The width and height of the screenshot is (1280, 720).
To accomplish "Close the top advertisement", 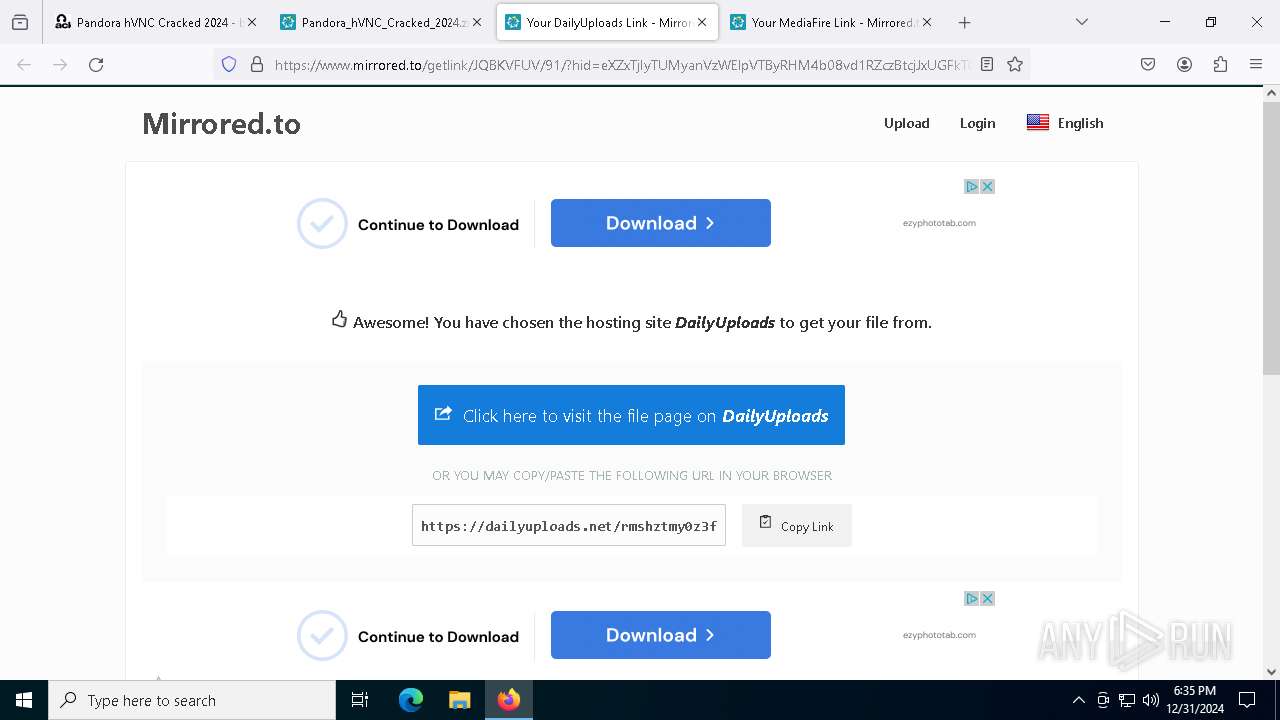I will click(x=987, y=186).
